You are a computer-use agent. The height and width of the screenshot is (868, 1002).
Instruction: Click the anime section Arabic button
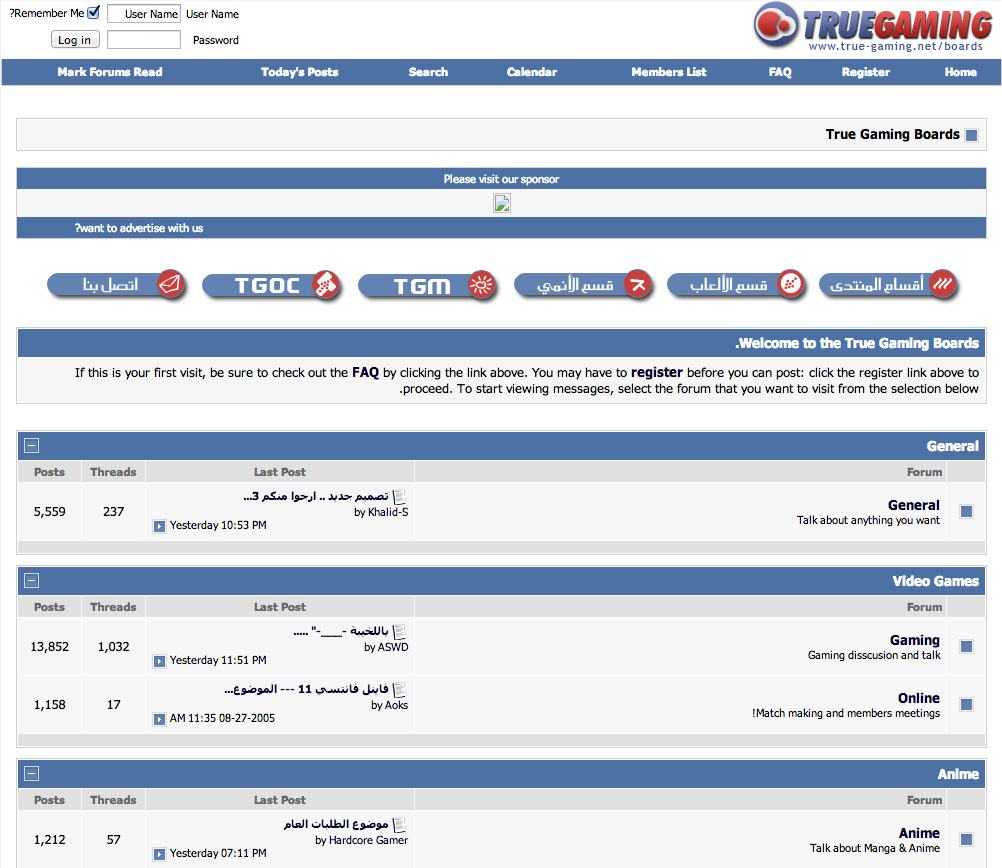tap(583, 284)
